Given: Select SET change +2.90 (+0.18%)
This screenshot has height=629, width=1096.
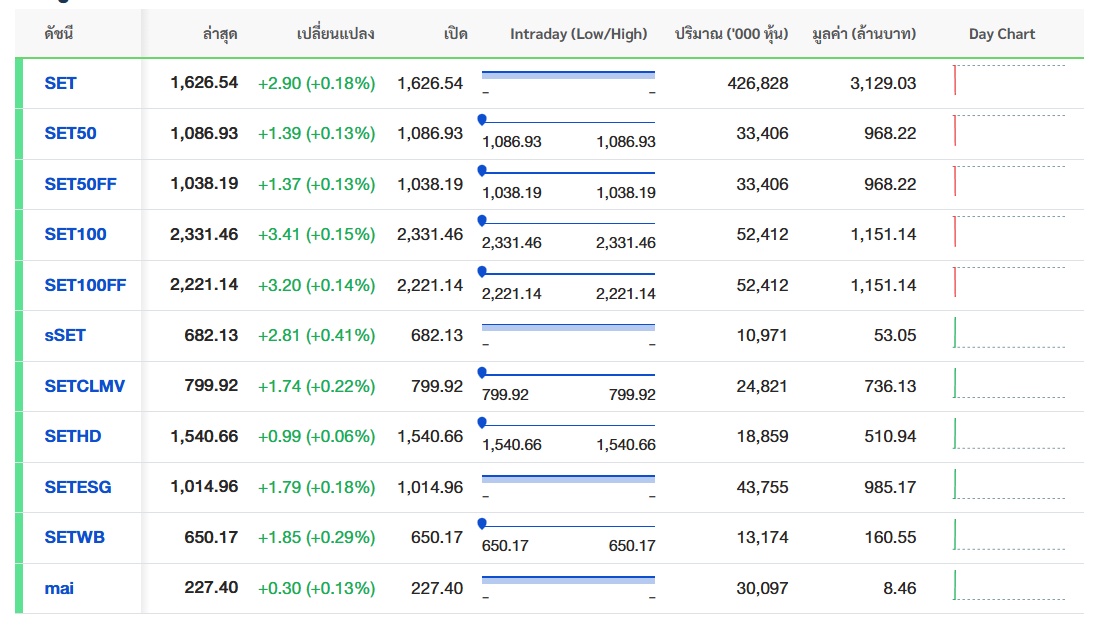Looking at the screenshot, I should 317,83.
